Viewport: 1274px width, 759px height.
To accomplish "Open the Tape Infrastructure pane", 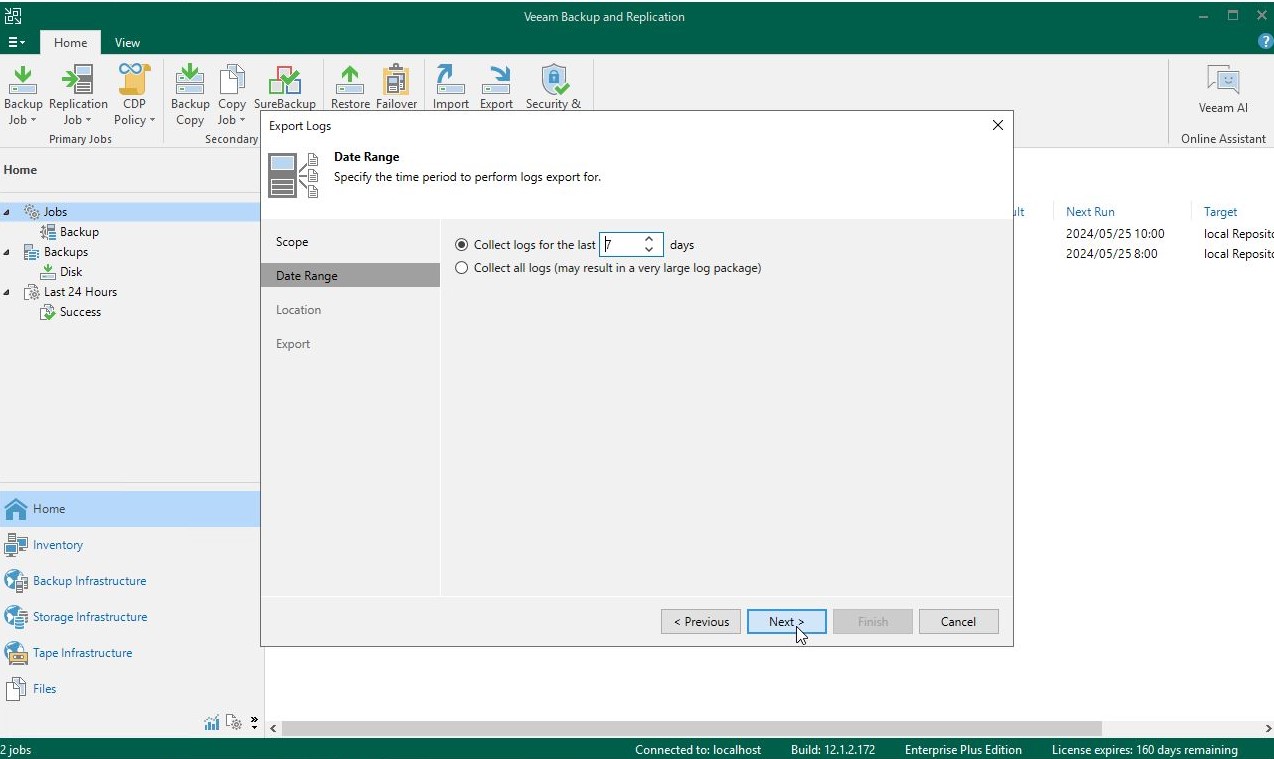I will 130,653.
